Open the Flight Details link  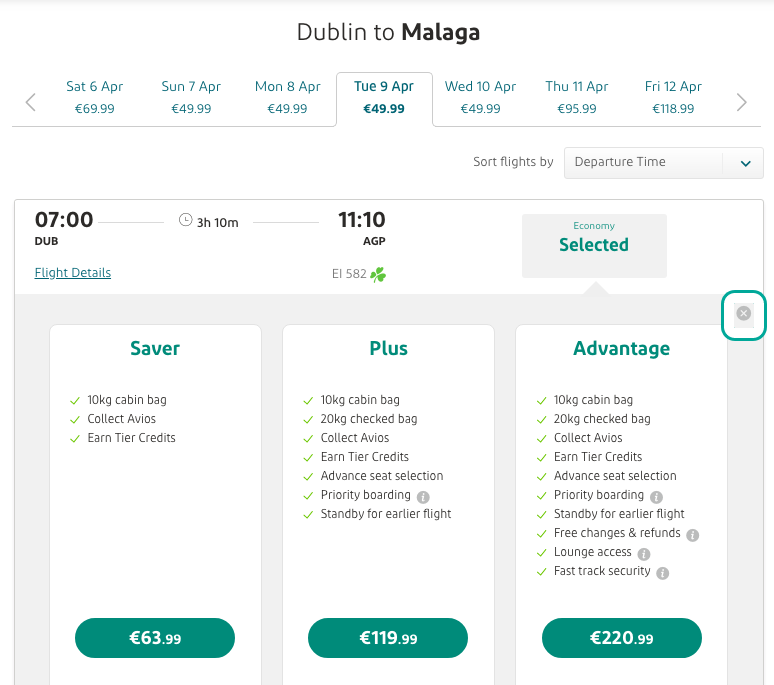tap(73, 273)
